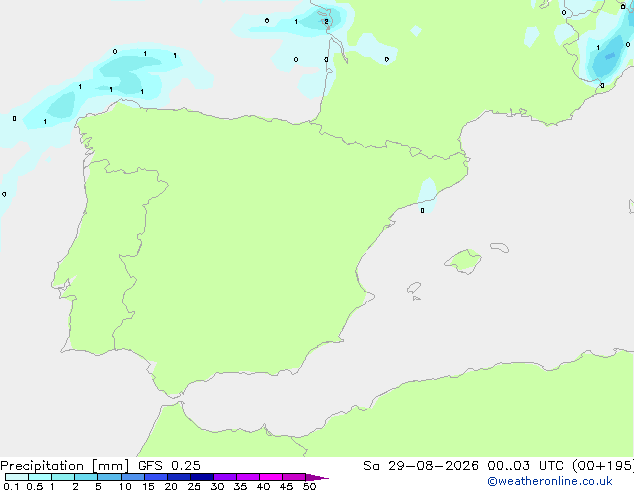The image size is (634, 490).
Task: Pick the 25–30 mm navy legend swatch
Action: [201, 477]
